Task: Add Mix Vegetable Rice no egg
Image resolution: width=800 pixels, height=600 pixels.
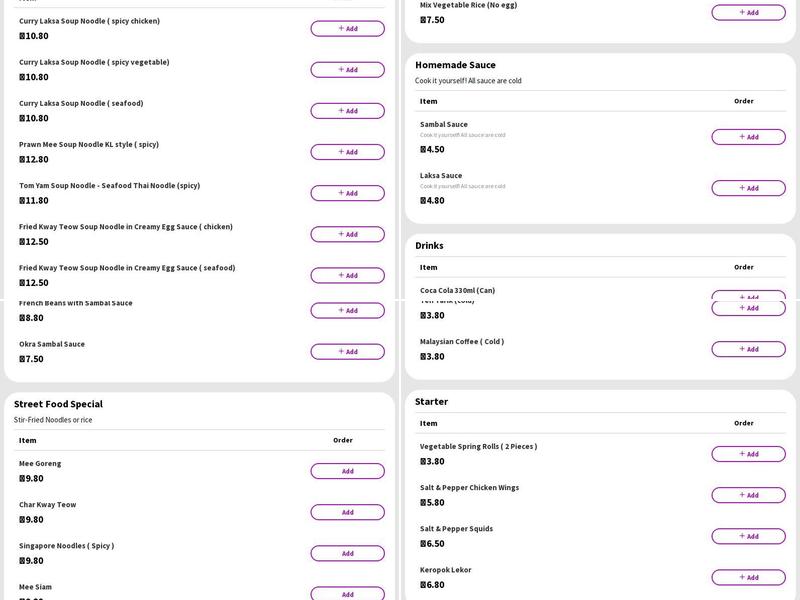Action: pos(748,13)
